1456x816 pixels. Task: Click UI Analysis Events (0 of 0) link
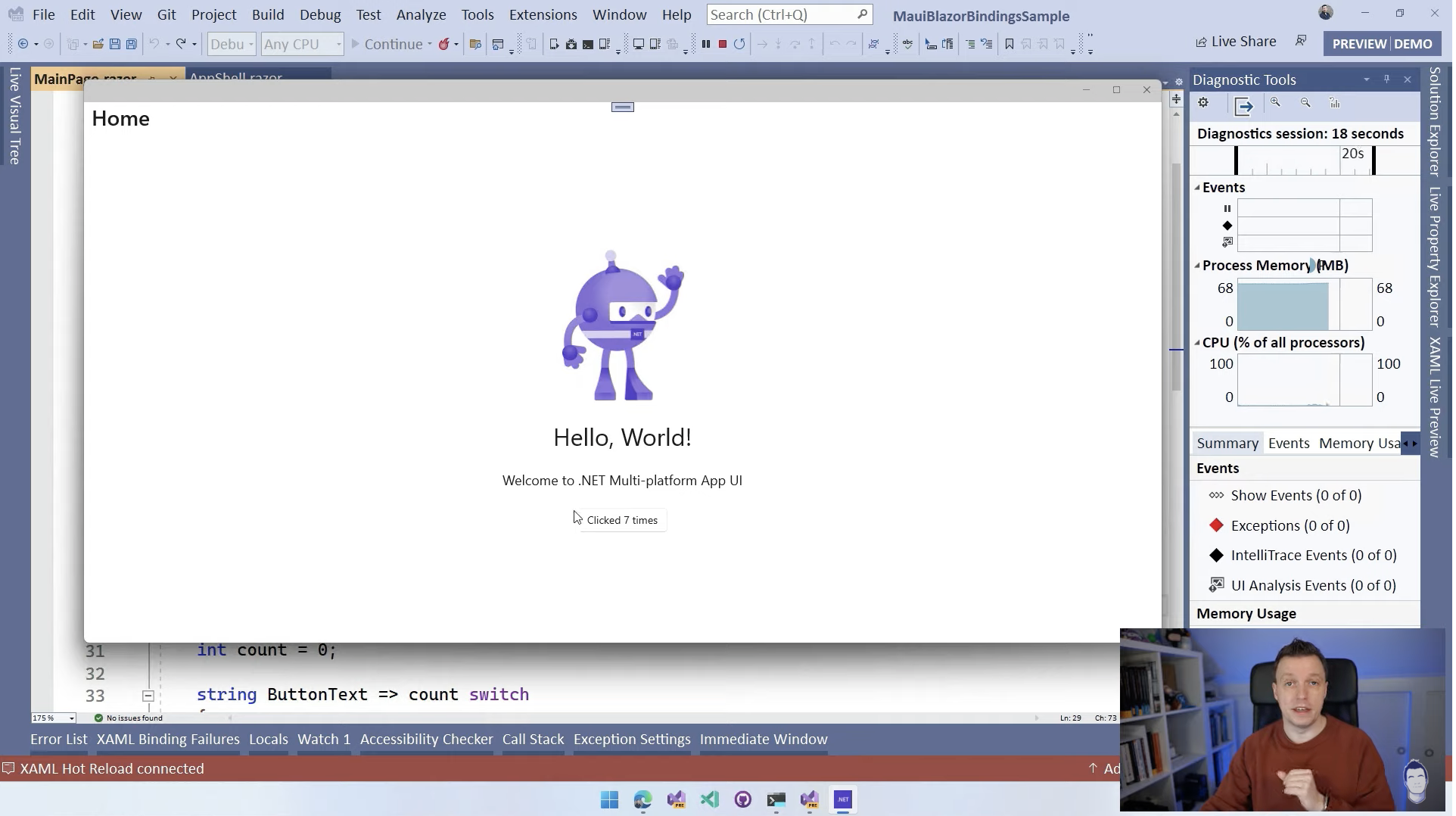point(1314,586)
